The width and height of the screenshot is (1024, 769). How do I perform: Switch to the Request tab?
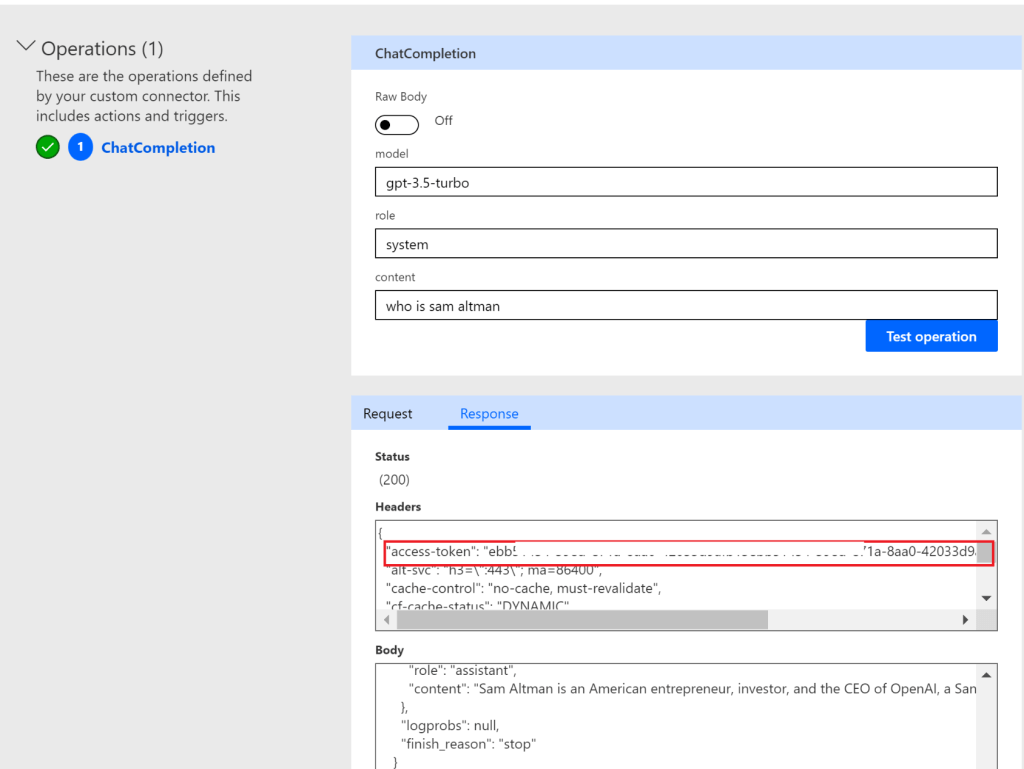click(x=387, y=414)
